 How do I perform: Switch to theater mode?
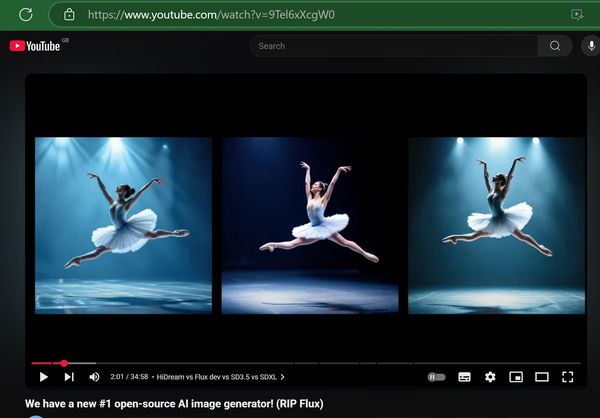tap(541, 377)
